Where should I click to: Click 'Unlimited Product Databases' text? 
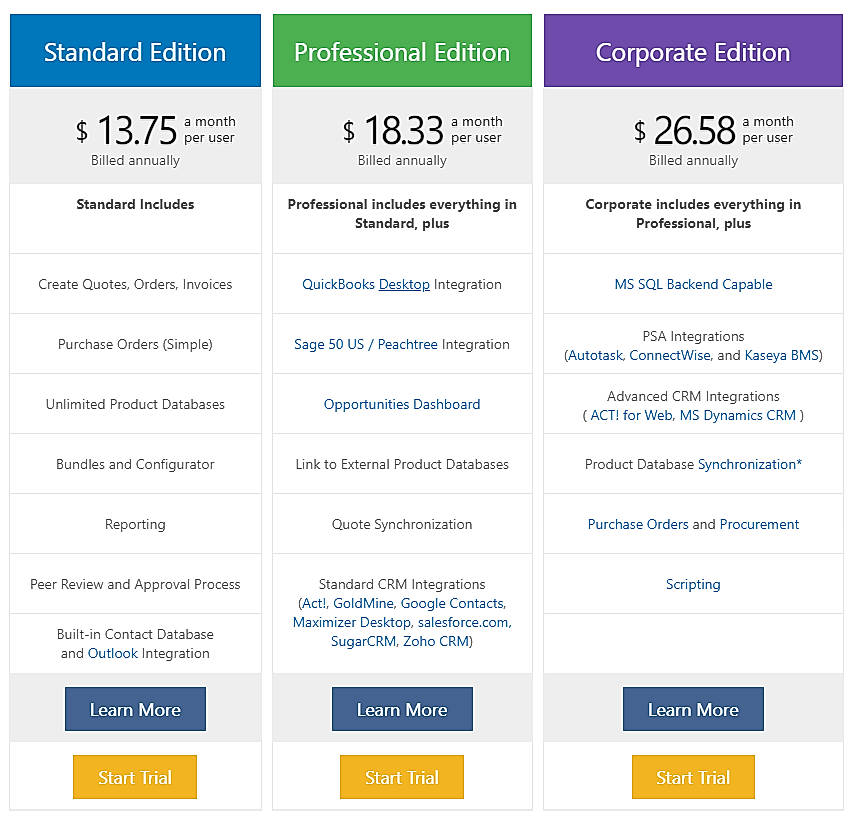click(135, 404)
